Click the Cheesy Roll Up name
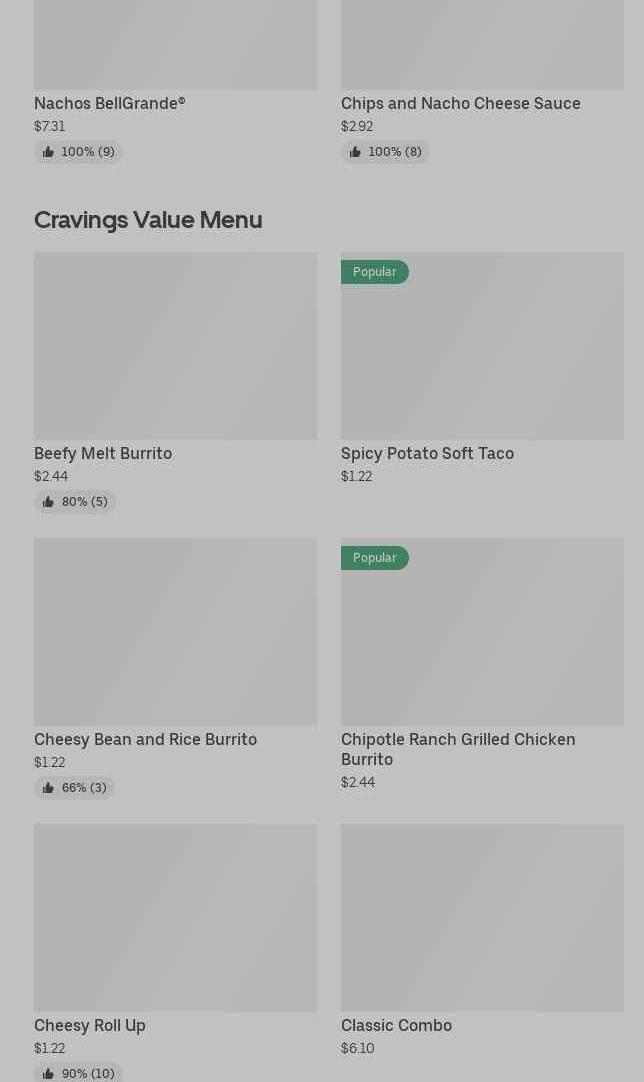Image resolution: width=644 pixels, height=1082 pixels. point(90,1025)
